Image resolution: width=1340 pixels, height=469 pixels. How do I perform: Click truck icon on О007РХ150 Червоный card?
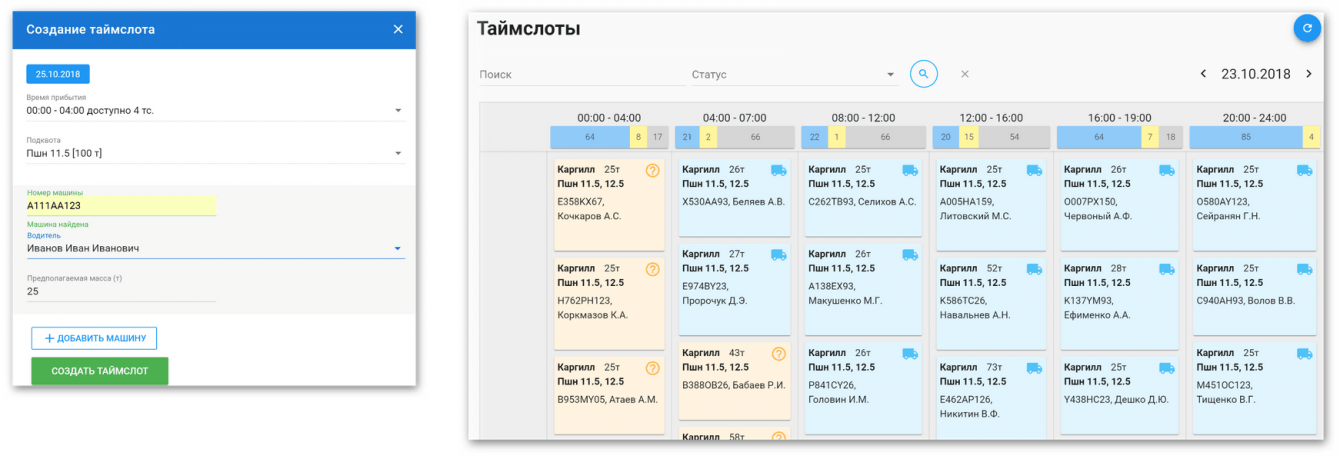(x=1167, y=171)
